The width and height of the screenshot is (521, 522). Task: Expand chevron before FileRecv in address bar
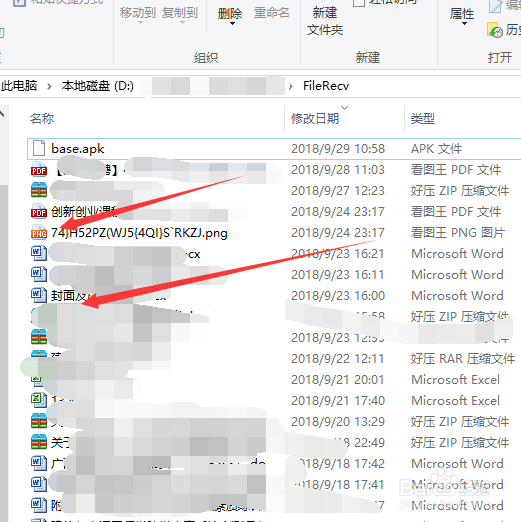coord(291,86)
